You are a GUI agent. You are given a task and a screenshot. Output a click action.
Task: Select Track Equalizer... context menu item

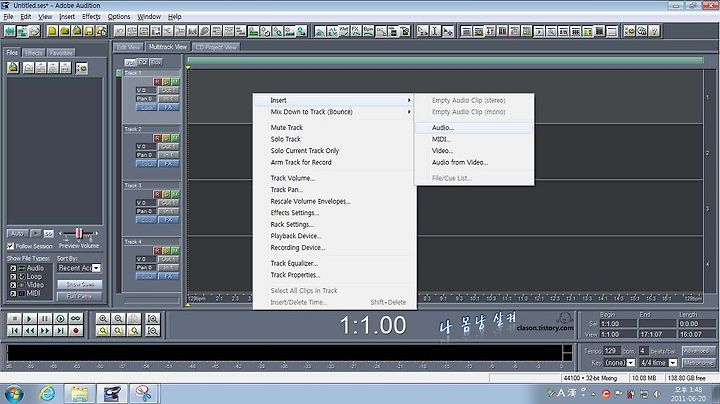coord(335,264)
